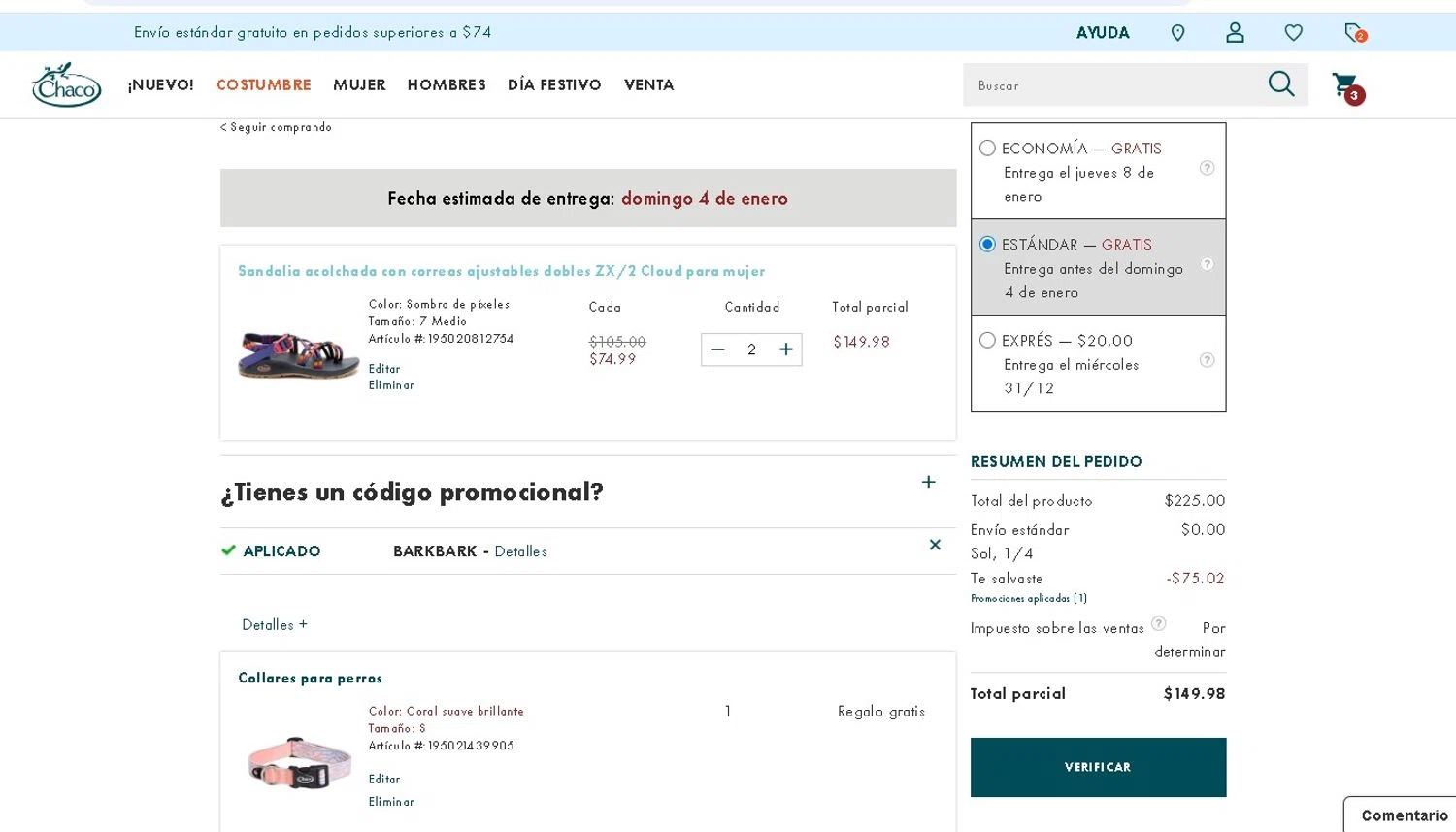The image size is (1456, 832).
Task: Go back via Seguir comprando link
Action: [x=276, y=127]
